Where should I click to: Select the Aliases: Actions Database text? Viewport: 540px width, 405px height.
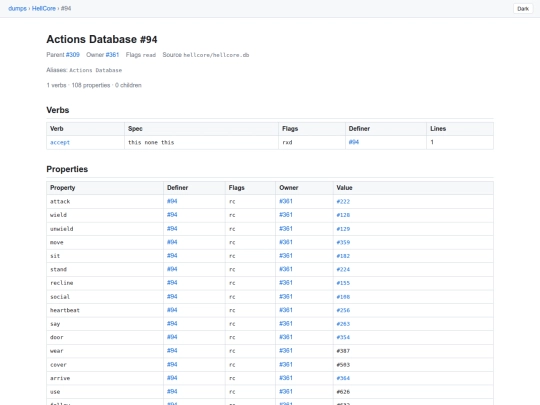click(x=84, y=70)
